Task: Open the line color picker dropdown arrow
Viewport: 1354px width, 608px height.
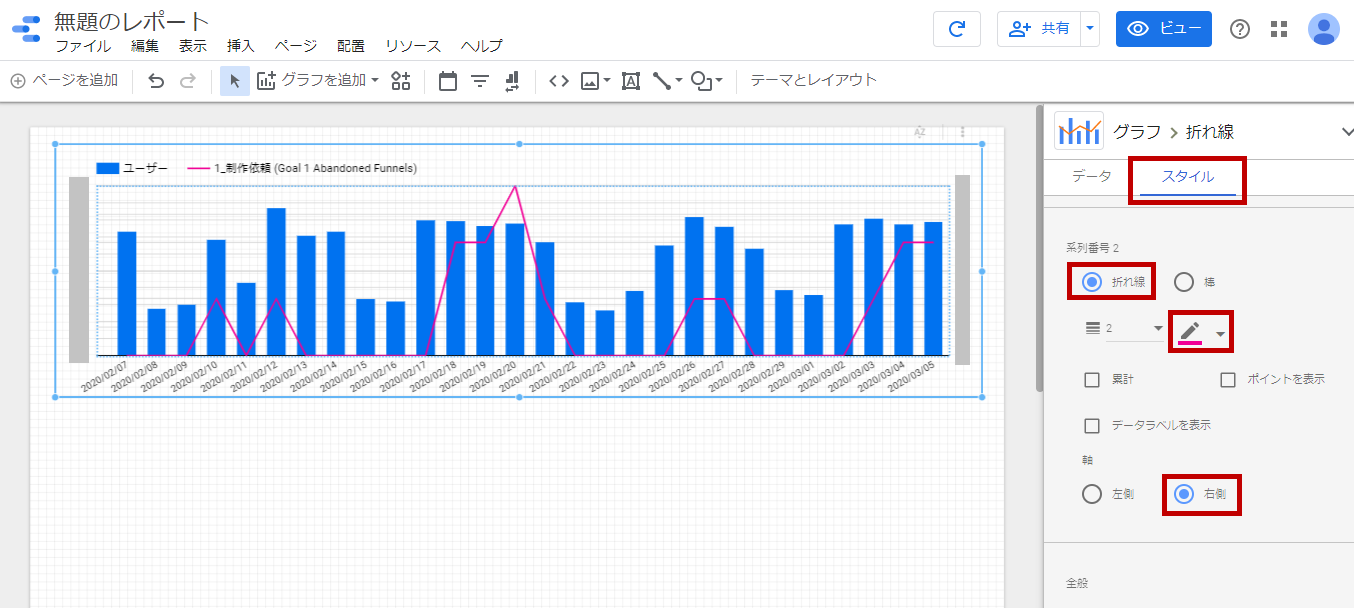Action: click(1220, 333)
